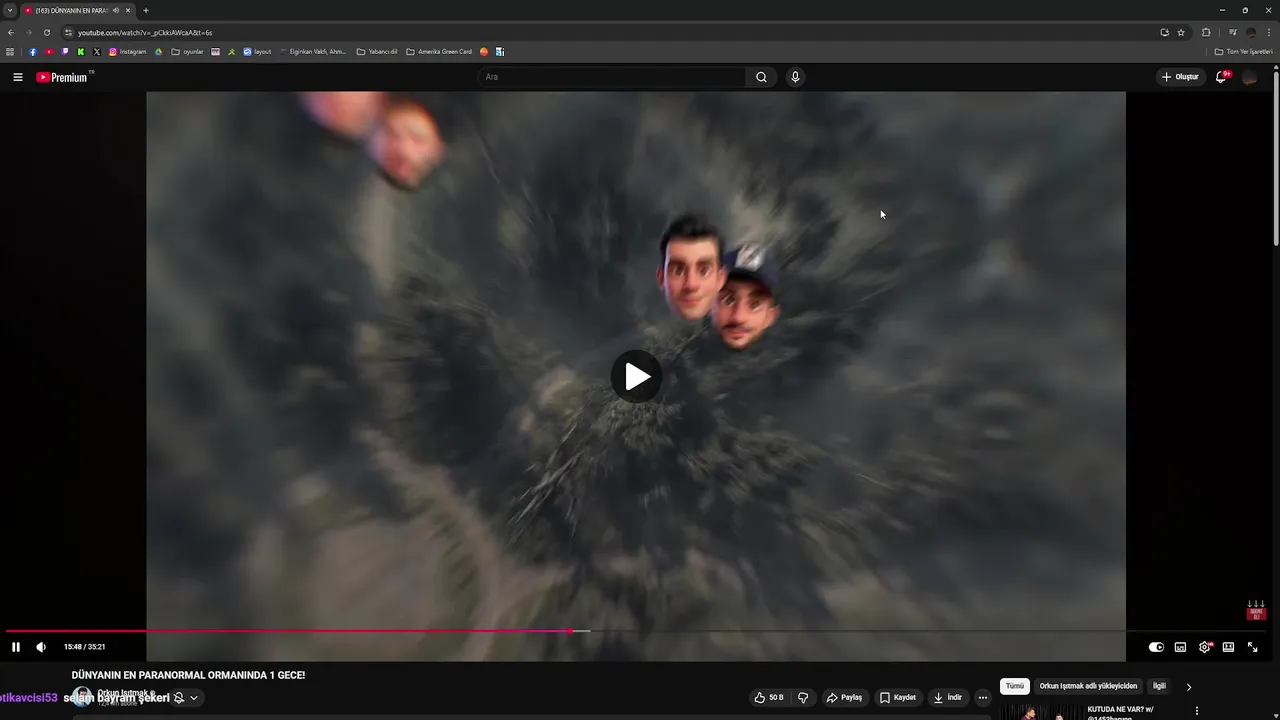The height and width of the screenshot is (720, 1280).
Task: Click the address bar URL
Action: (x=145, y=32)
